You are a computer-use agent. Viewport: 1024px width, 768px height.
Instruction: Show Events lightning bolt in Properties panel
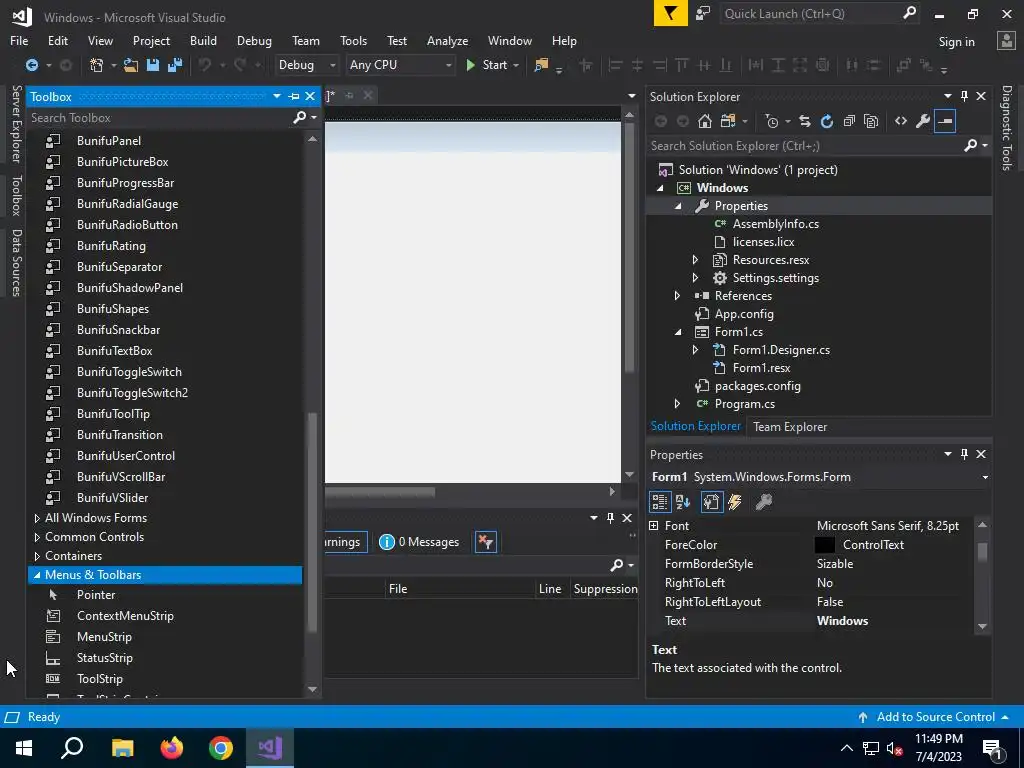coord(735,502)
